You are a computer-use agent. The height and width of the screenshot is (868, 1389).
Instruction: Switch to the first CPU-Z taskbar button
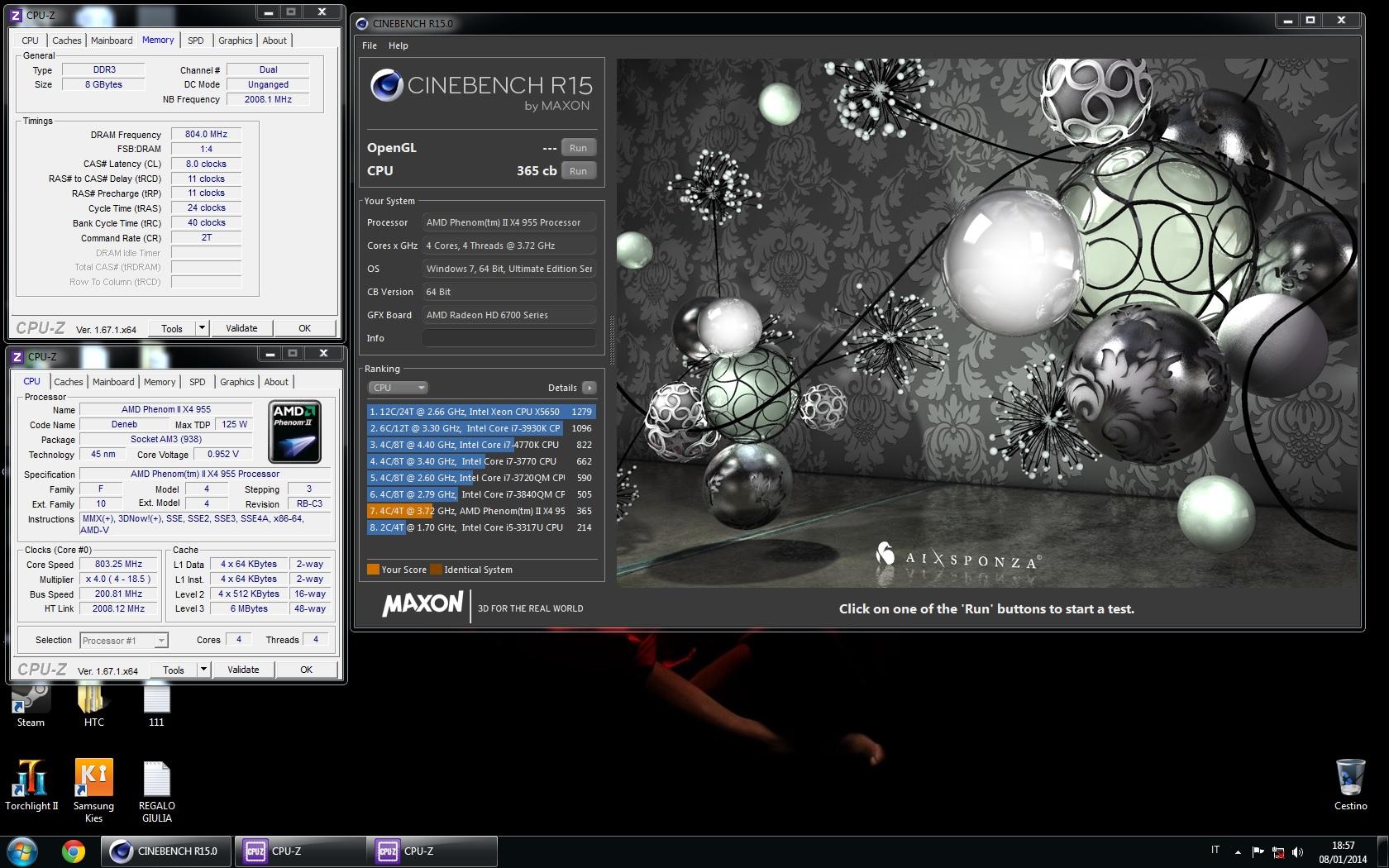(301, 851)
